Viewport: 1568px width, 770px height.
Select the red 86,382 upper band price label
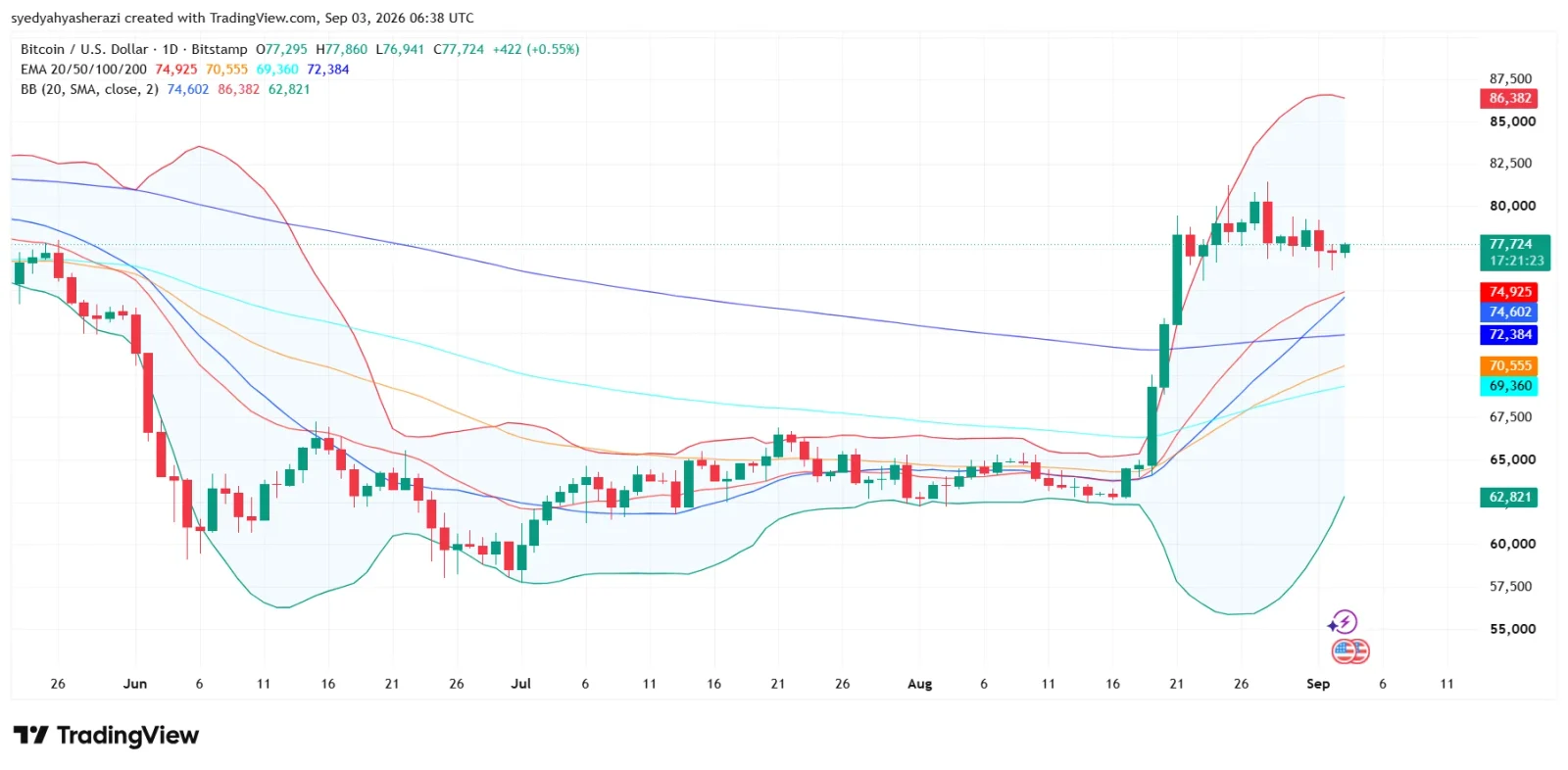(1508, 98)
